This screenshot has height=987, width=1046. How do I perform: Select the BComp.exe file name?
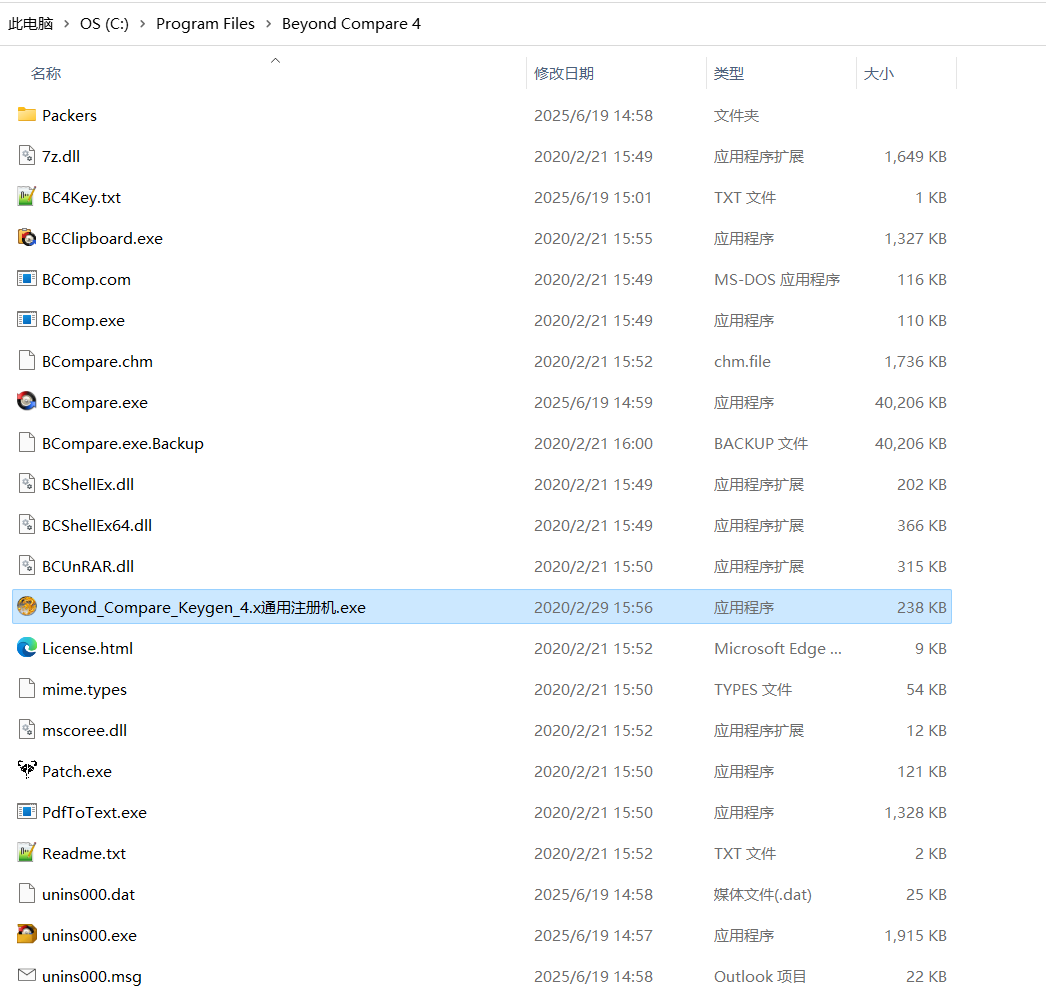[x=83, y=321]
